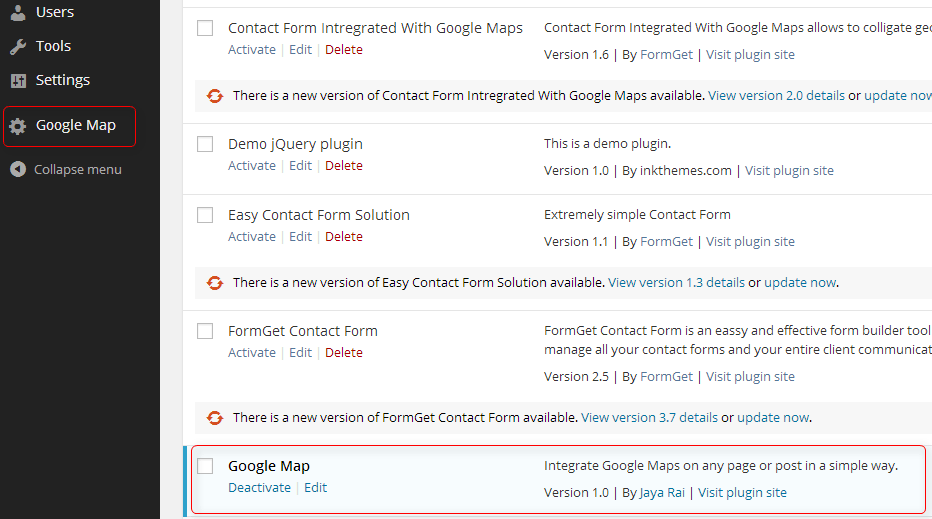The width and height of the screenshot is (932, 519).
Task: Update FormGet Contact Form now
Action: pos(773,418)
